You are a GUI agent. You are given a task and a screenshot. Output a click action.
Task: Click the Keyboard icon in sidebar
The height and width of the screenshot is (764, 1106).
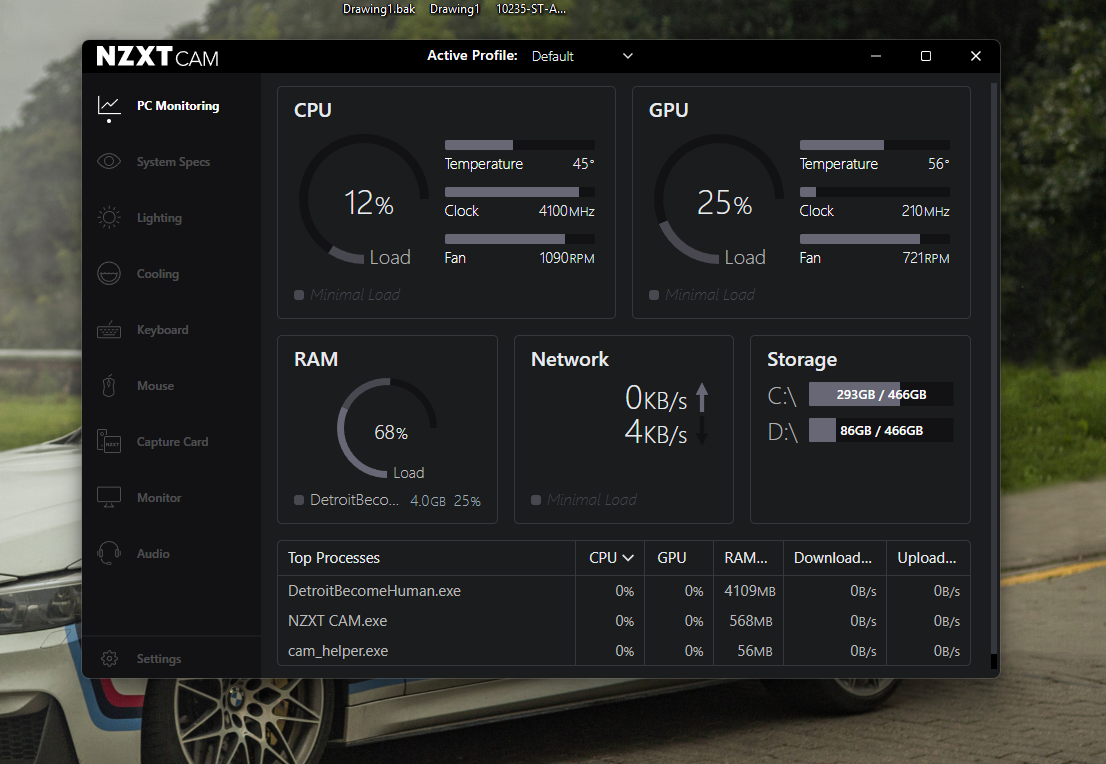point(109,329)
